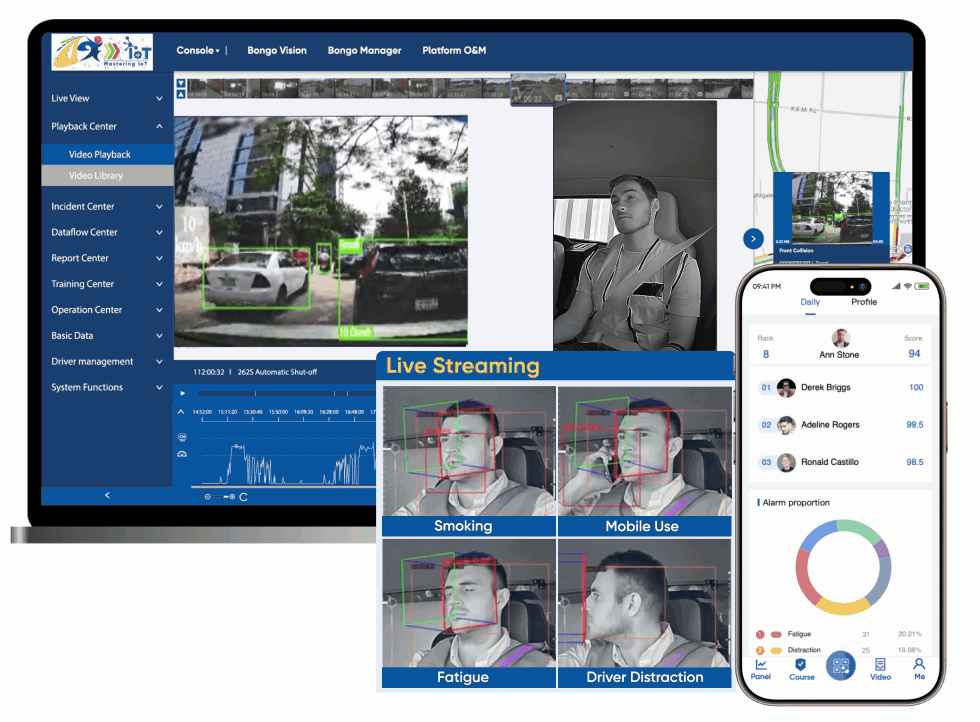980x722 pixels.
Task: Select the highlighted 11:00:32 filmstrip thumbnail
Action: (x=538, y=89)
